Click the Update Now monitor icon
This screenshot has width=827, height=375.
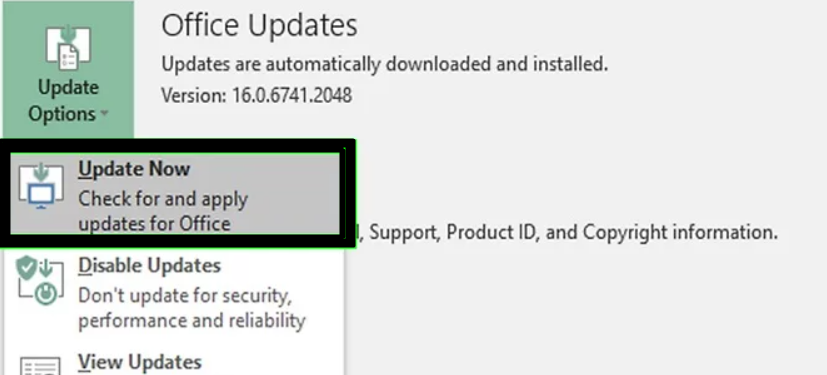(x=41, y=186)
